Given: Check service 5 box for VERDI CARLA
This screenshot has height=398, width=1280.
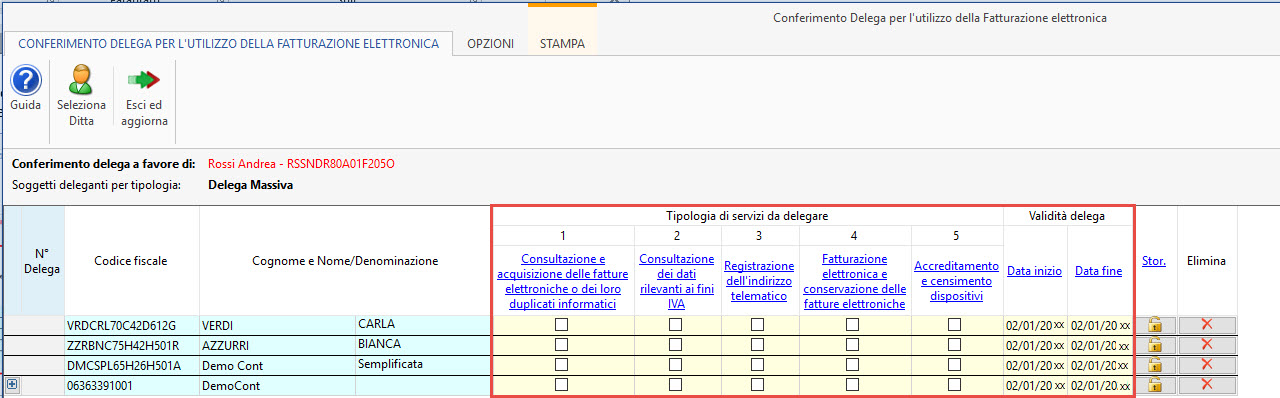Looking at the screenshot, I should (x=955, y=324).
